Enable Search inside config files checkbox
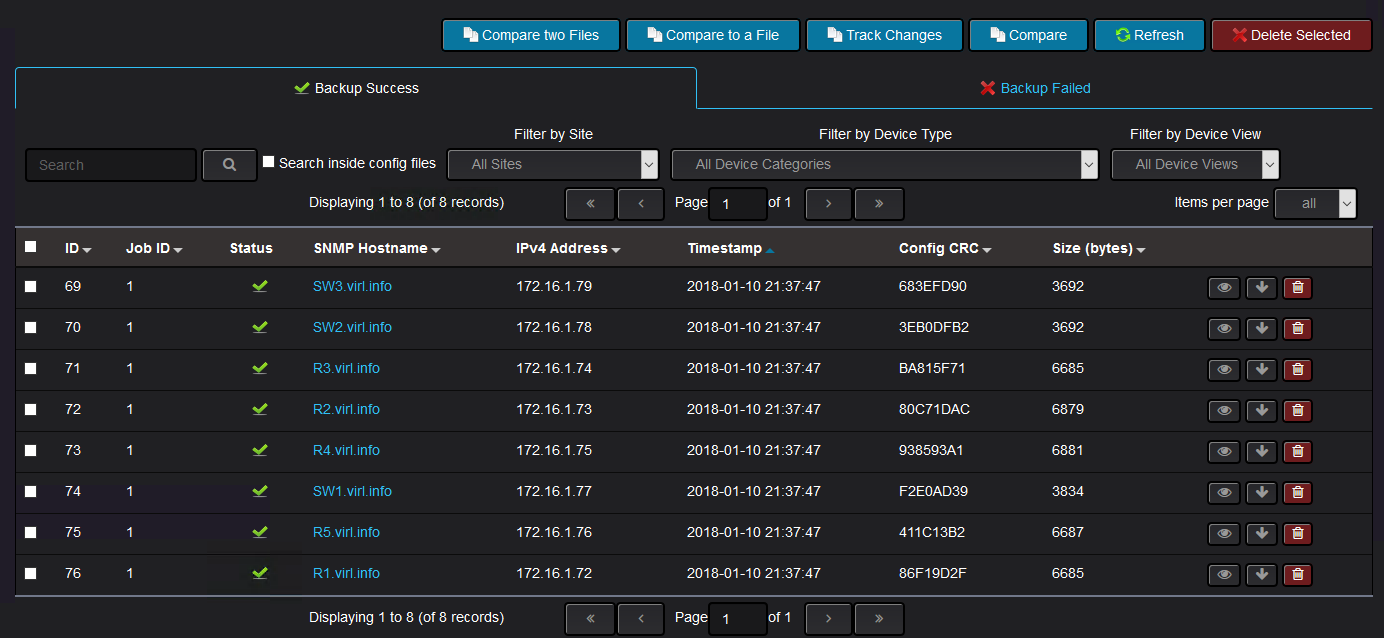 tap(268, 161)
